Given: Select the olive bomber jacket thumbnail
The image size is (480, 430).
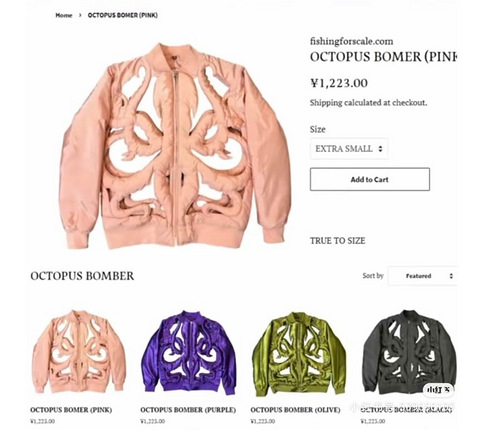Looking at the screenshot, I should 299,353.
